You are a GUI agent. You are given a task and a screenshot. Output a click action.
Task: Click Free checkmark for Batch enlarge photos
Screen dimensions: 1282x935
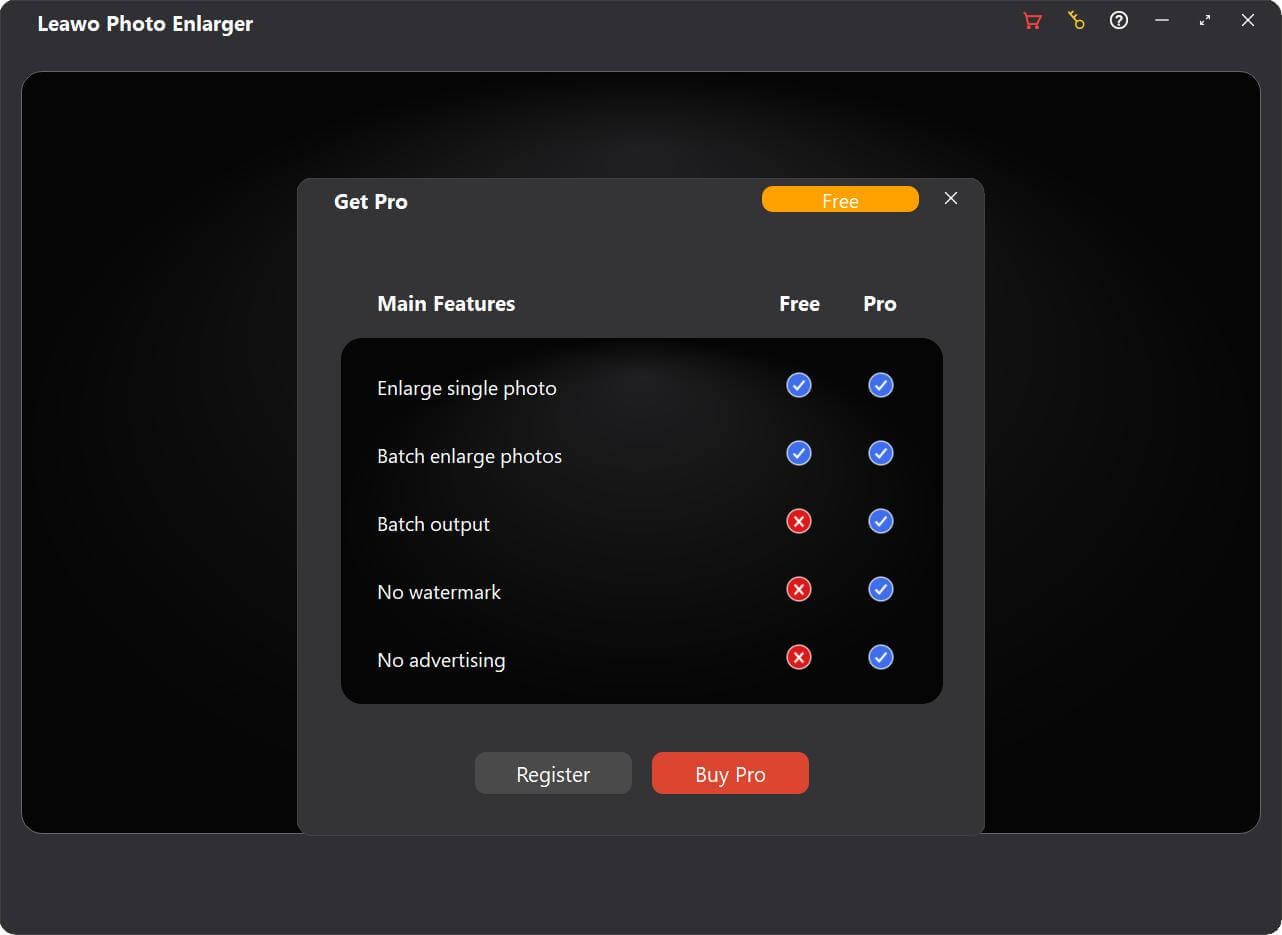click(x=799, y=454)
